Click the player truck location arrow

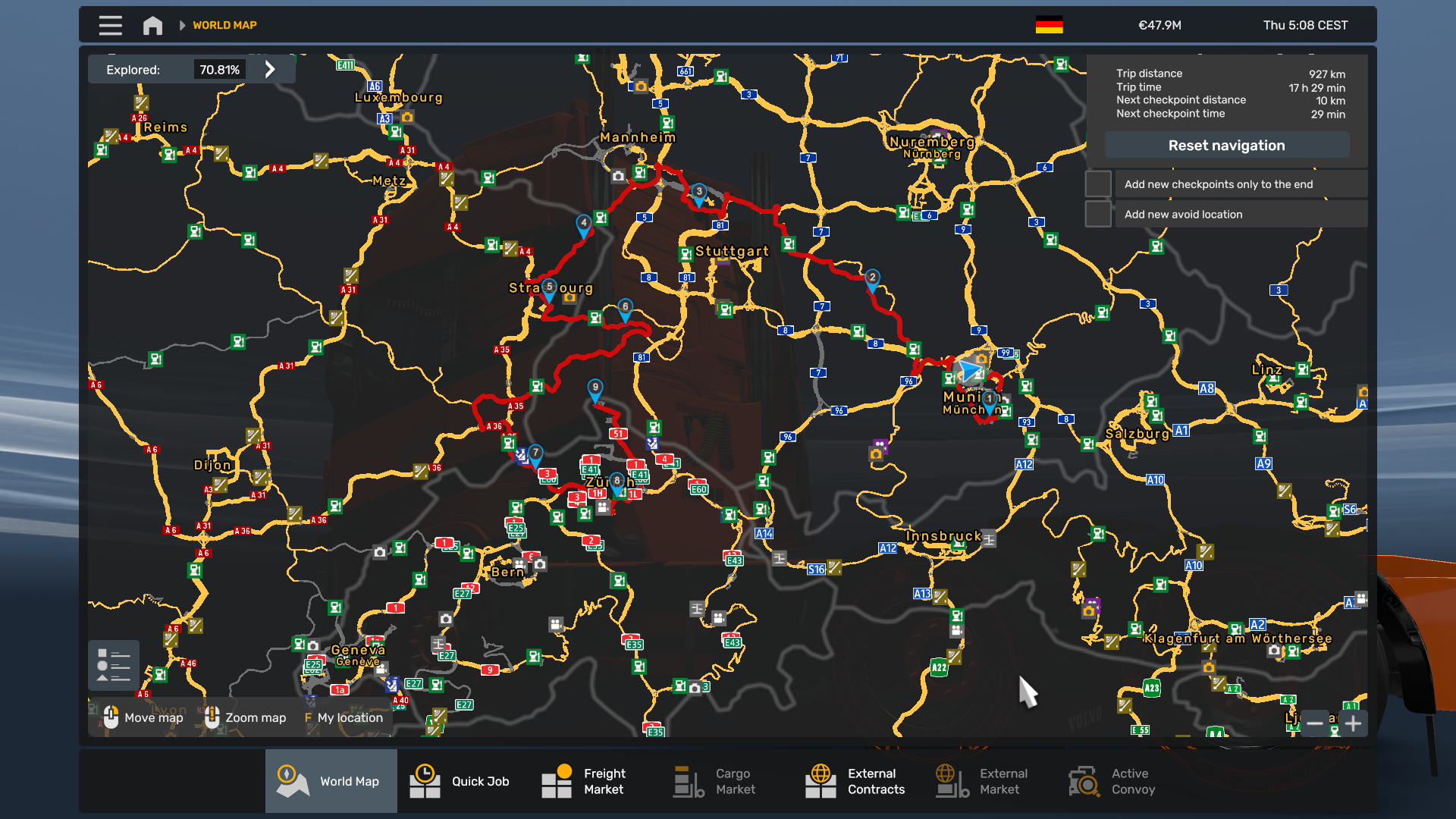coord(970,371)
